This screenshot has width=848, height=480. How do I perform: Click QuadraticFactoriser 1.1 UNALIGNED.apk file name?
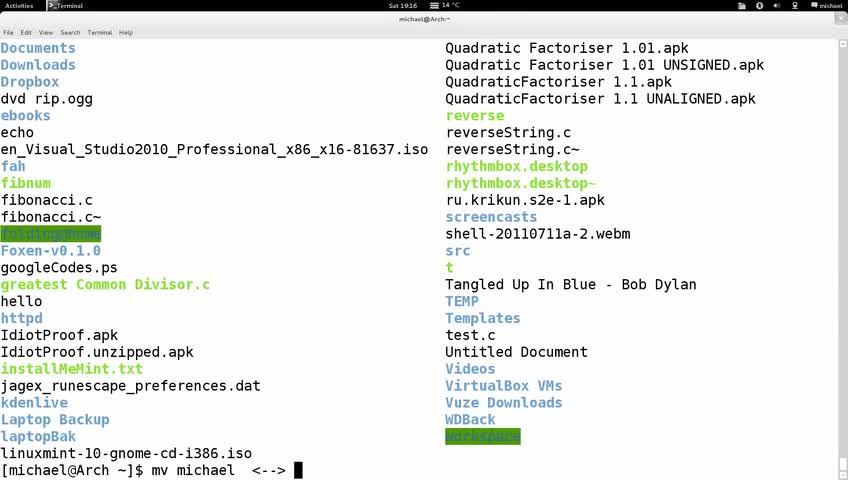tap(600, 99)
